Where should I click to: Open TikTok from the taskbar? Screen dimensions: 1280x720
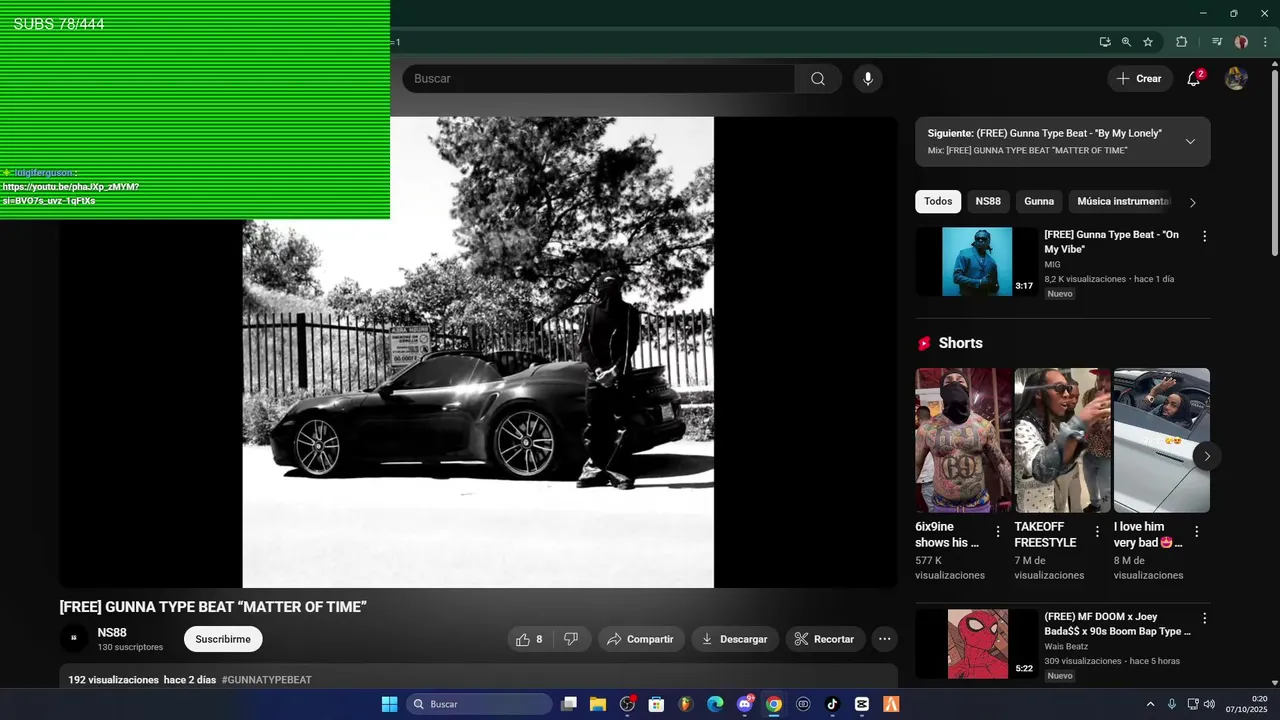tap(832, 704)
